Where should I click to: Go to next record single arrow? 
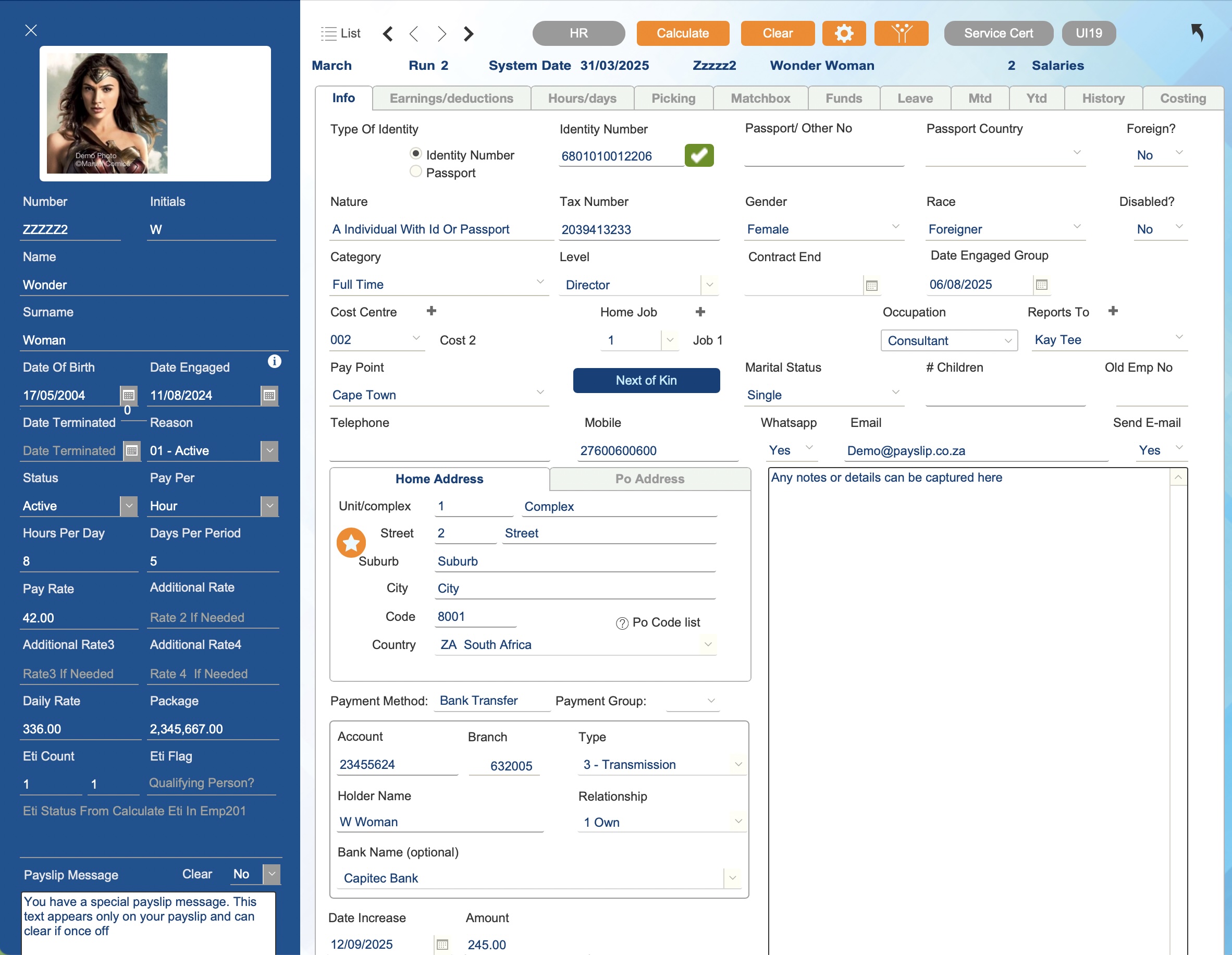pyautogui.click(x=441, y=34)
